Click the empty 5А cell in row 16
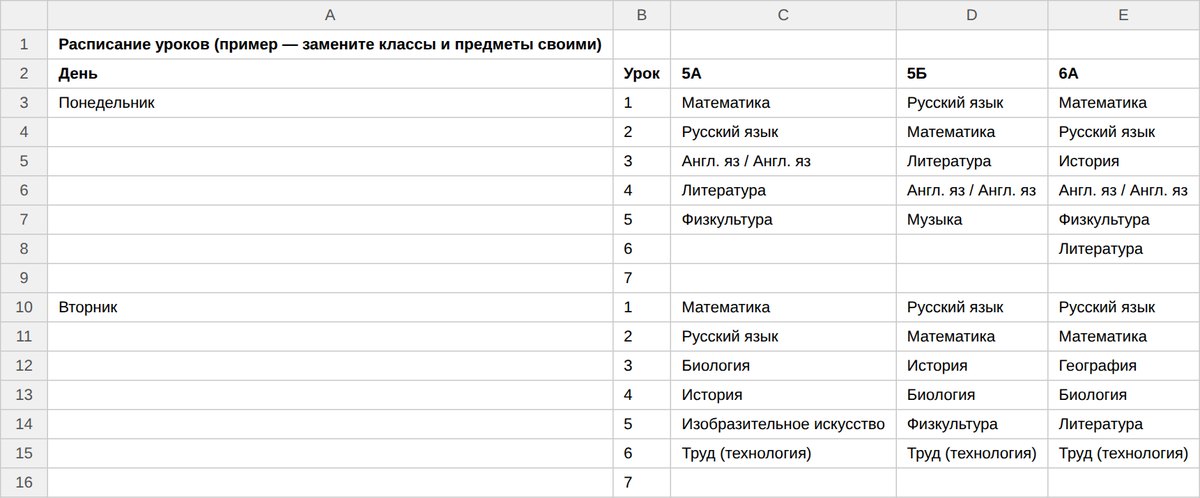This screenshot has width=1200, height=498. tap(784, 483)
